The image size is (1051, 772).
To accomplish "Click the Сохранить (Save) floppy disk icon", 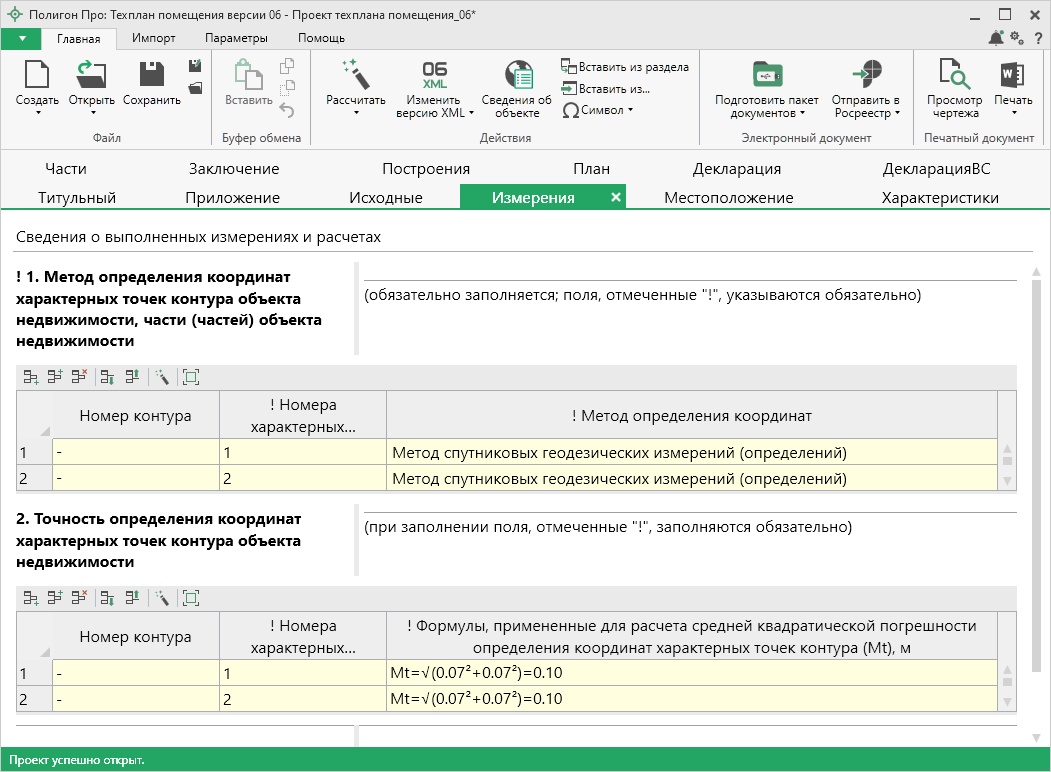I will coord(152,75).
